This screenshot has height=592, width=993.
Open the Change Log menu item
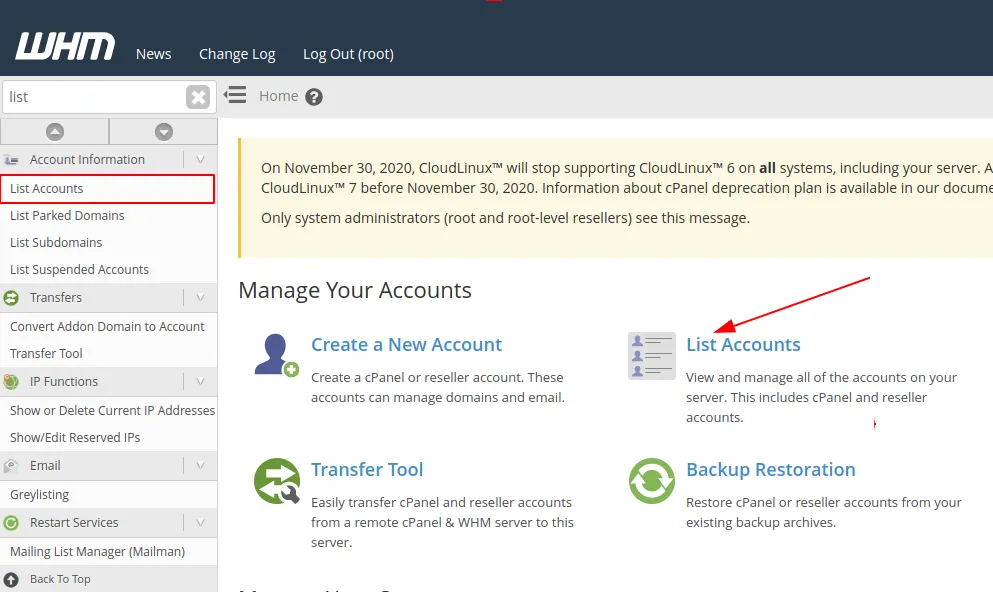237,54
